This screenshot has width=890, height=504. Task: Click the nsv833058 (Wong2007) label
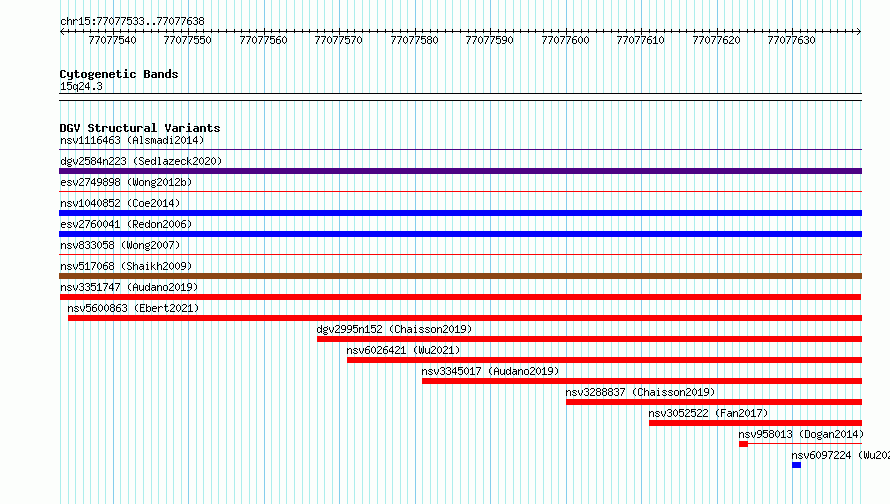(x=120, y=245)
